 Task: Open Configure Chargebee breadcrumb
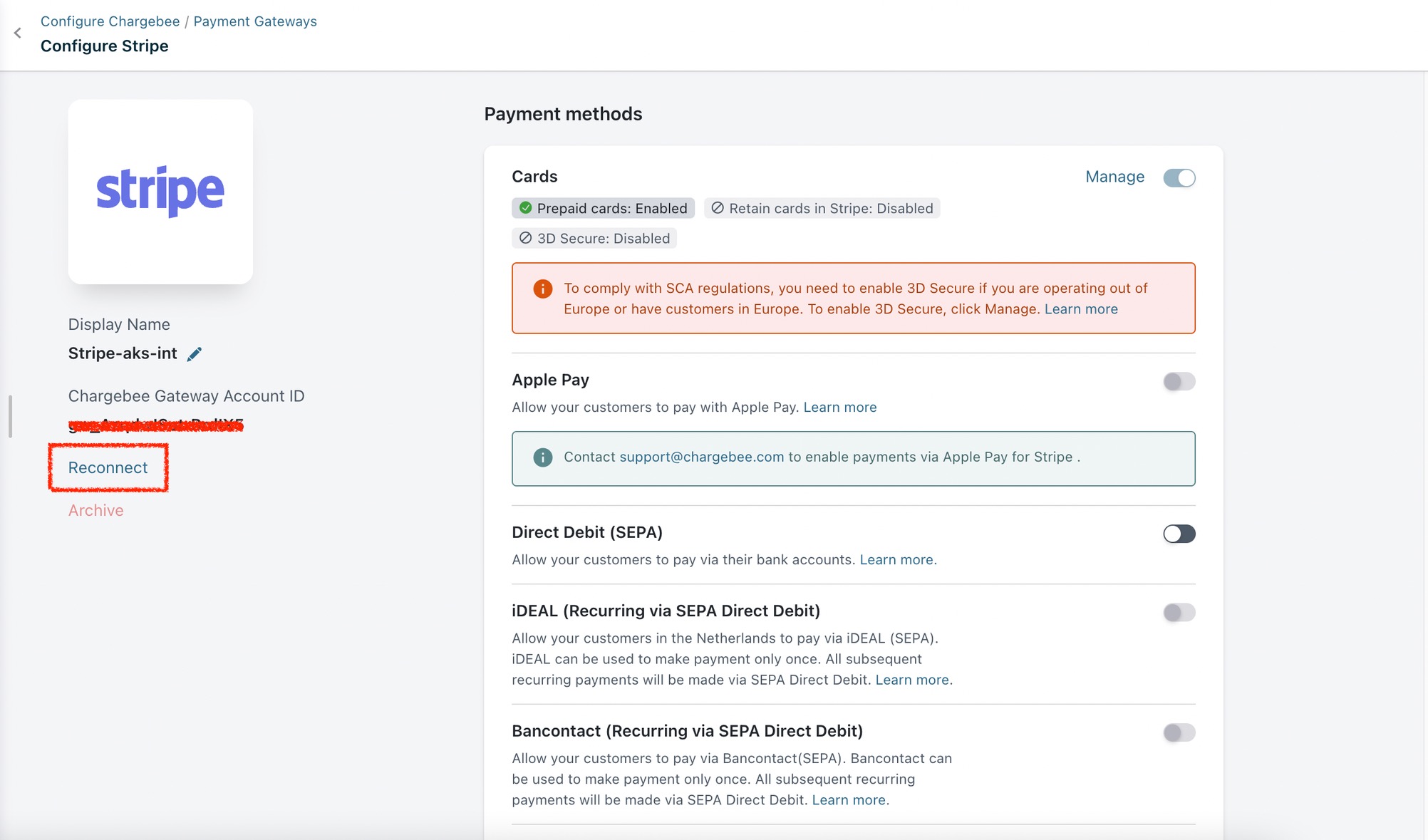(110, 21)
